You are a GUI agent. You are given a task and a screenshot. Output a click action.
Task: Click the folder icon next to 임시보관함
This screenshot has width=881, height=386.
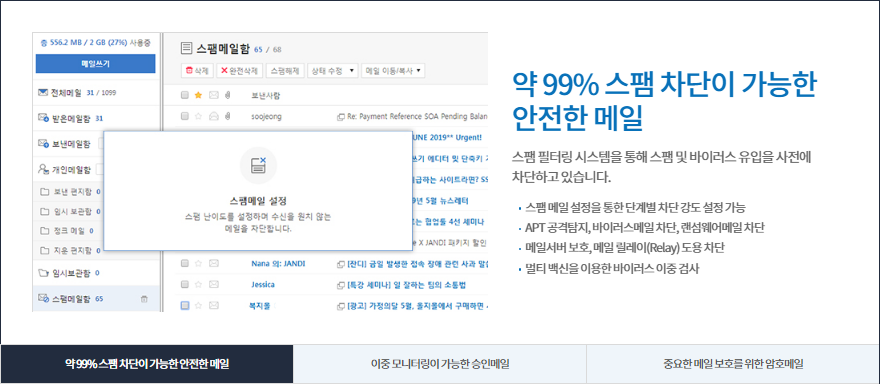pyautogui.click(x=43, y=273)
